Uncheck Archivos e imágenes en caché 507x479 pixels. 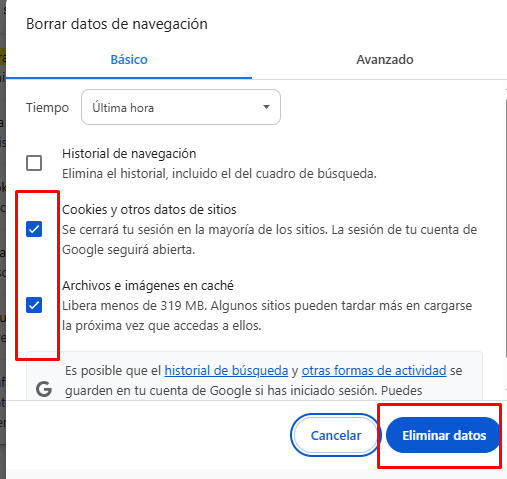point(34,305)
